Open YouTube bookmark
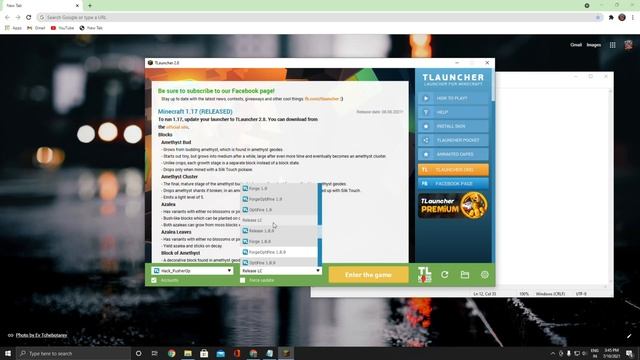This screenshot has width=640, height=360. 62,28
